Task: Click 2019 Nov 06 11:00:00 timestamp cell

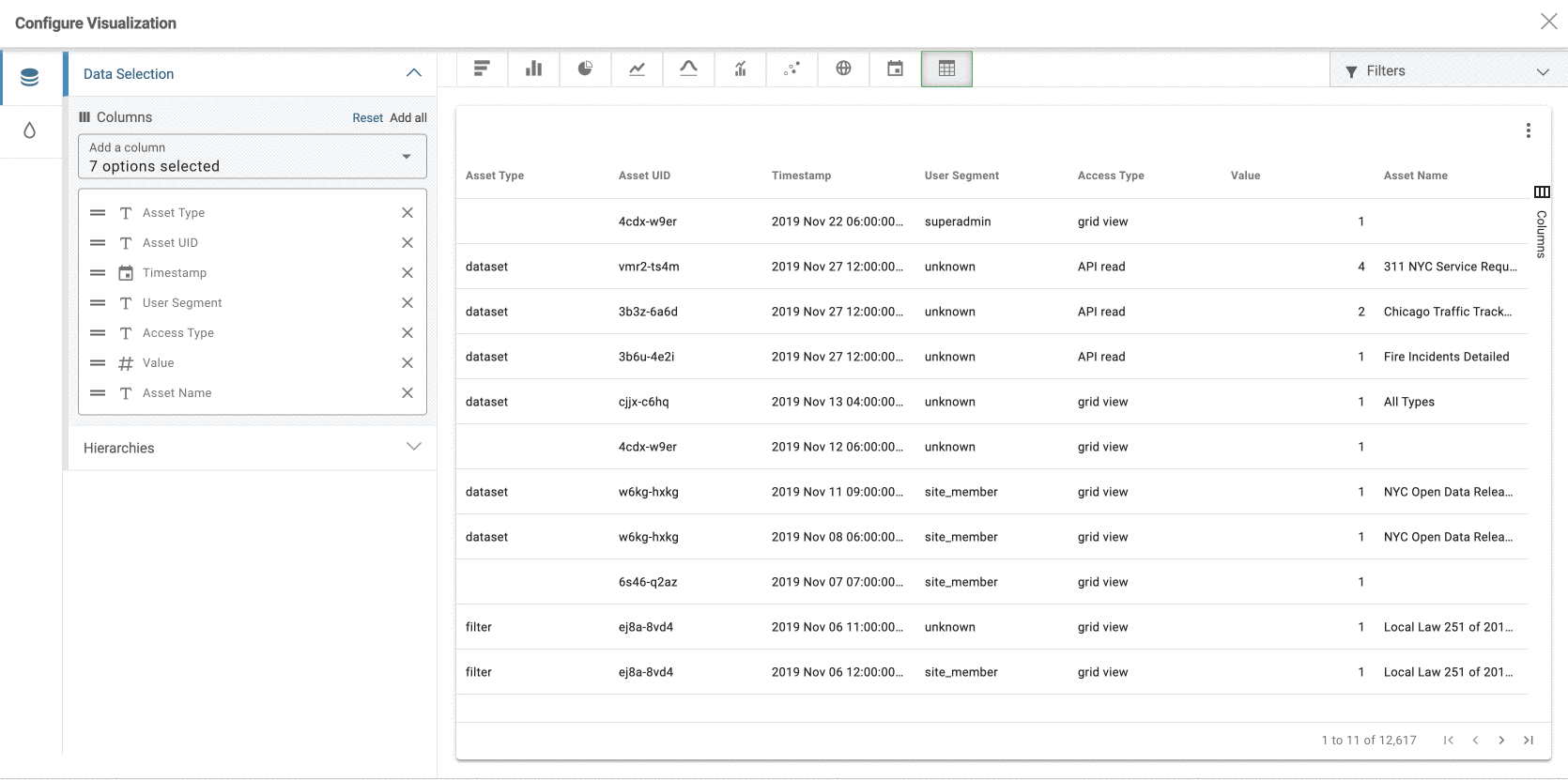Action: [838, 627]
